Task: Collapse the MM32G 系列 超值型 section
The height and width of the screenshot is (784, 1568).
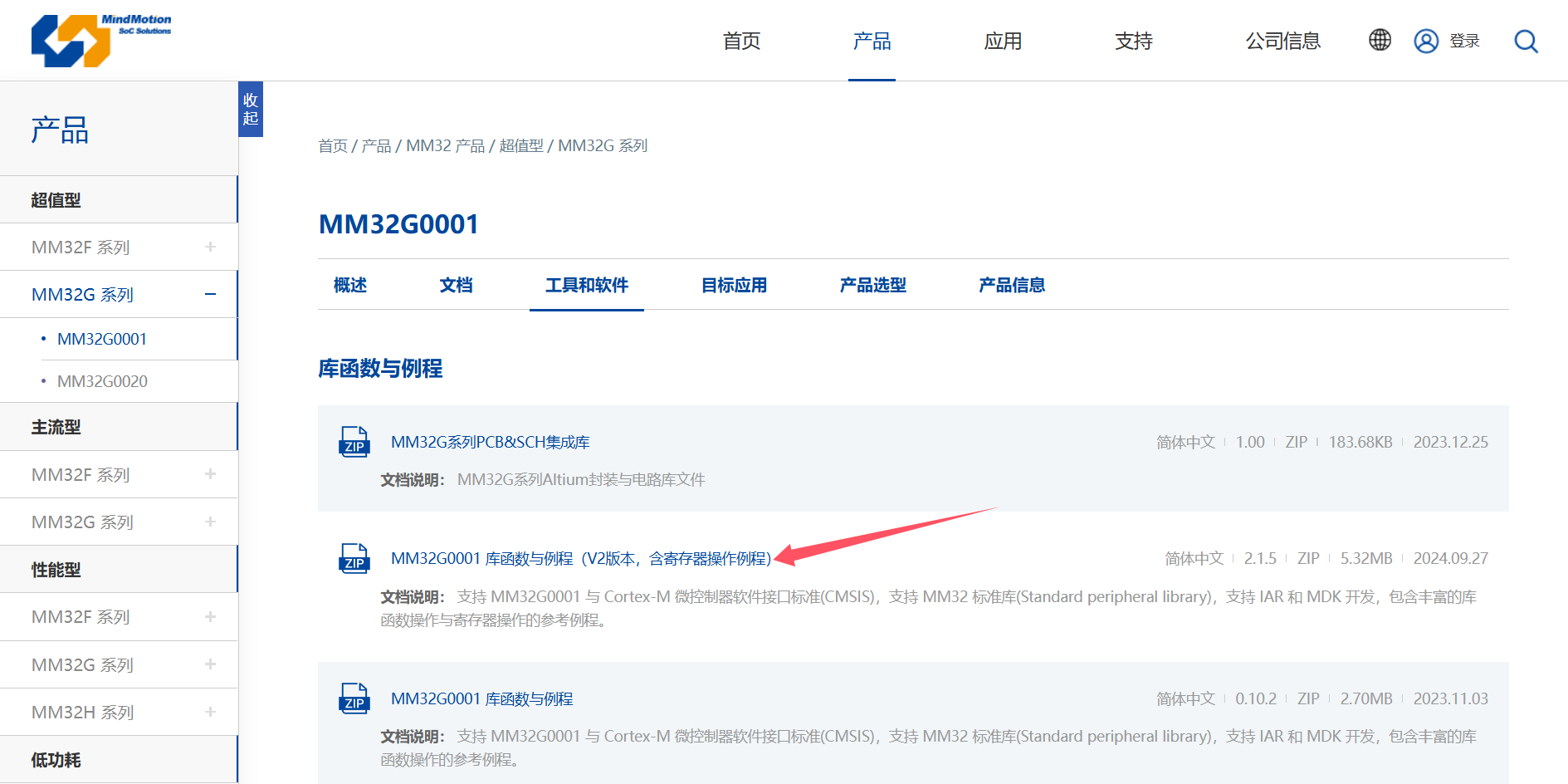Action: click(210, 295)
